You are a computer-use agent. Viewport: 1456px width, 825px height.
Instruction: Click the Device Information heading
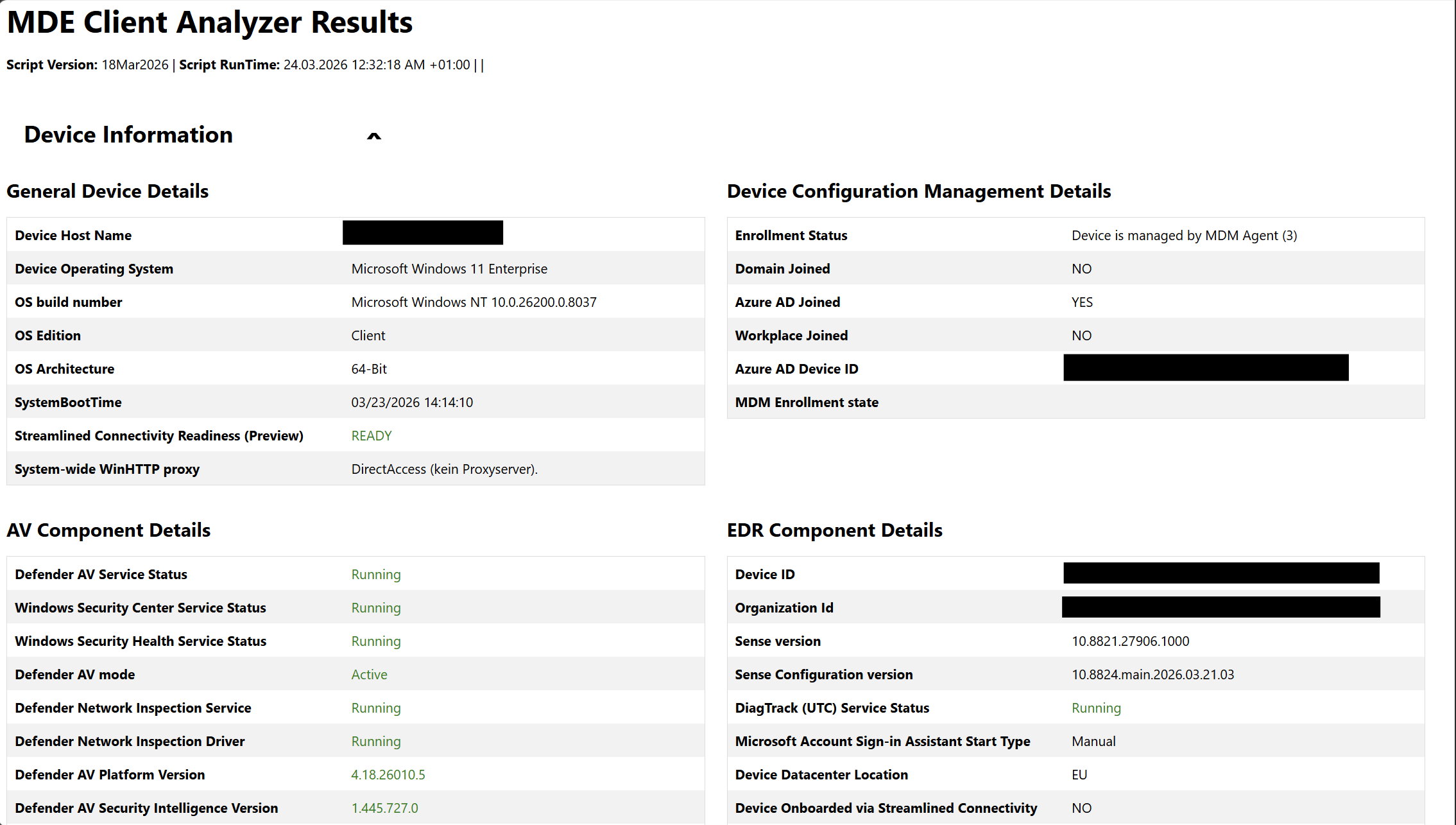pyautogui.click(x=128, y=135)
